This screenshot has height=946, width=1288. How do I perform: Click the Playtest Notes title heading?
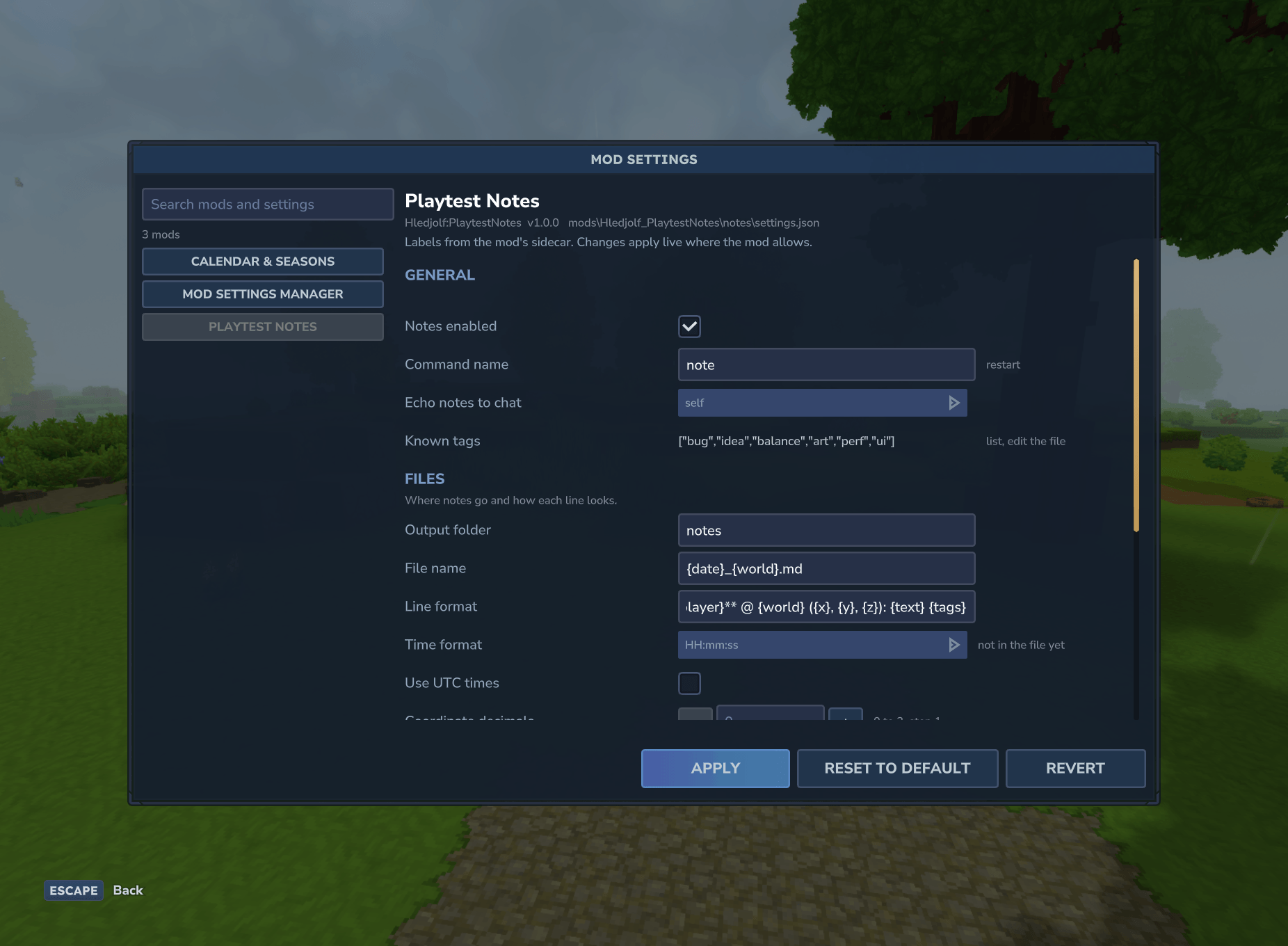tap(472, 201)
